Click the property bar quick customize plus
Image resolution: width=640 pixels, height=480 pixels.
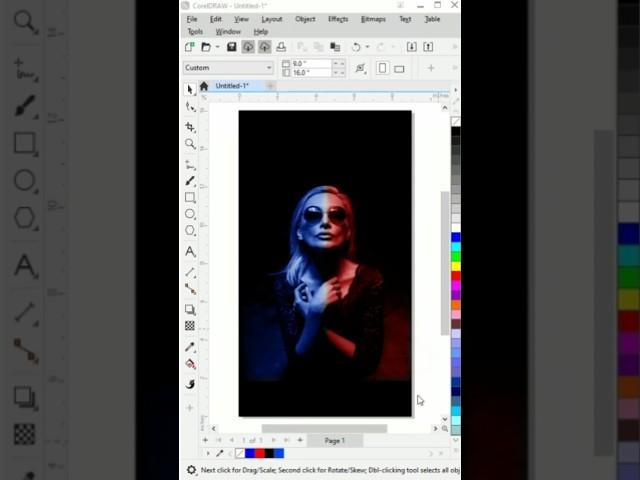[431, 68]
